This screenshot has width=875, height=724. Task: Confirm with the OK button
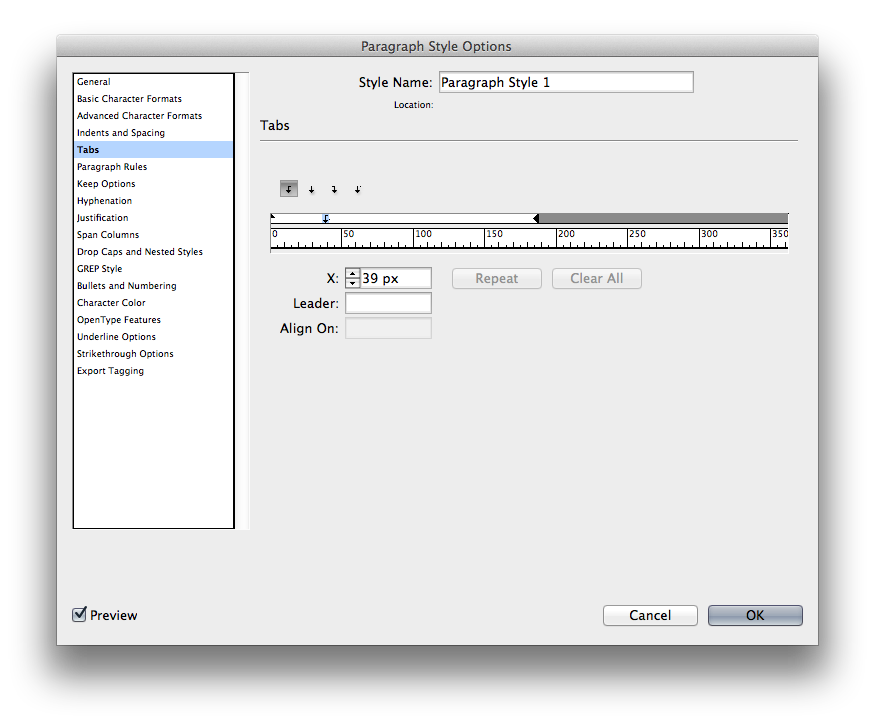(x=755, y=615)
